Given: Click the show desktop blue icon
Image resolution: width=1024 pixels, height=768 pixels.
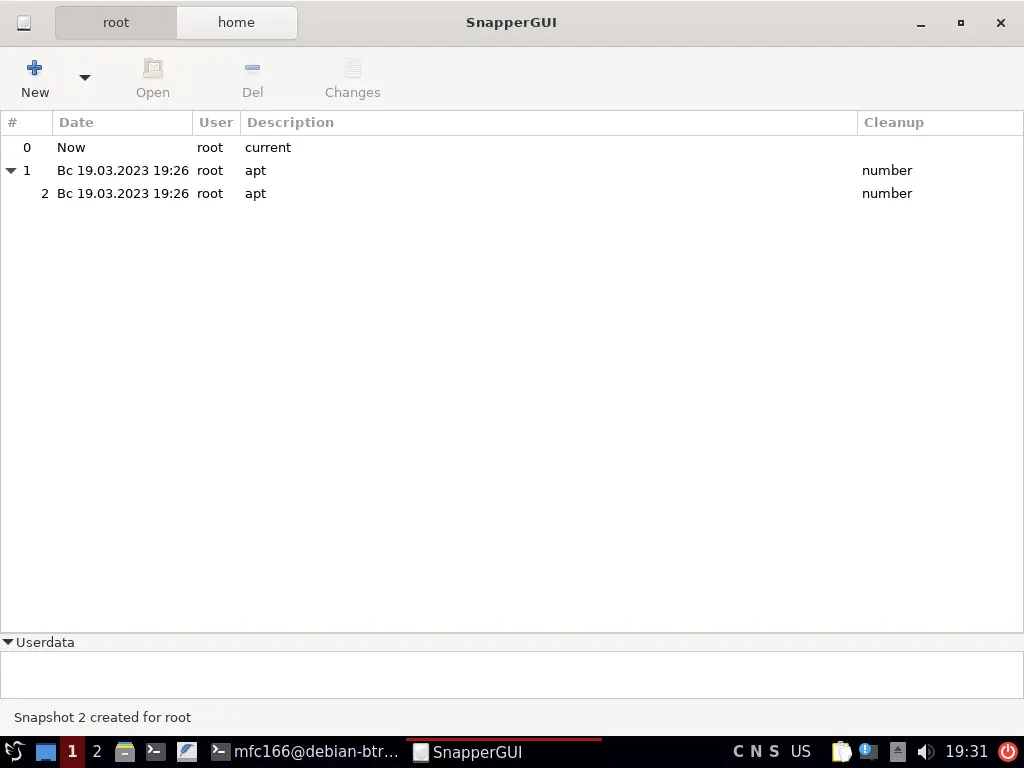Looking at the screenshot, I should 46,752.
